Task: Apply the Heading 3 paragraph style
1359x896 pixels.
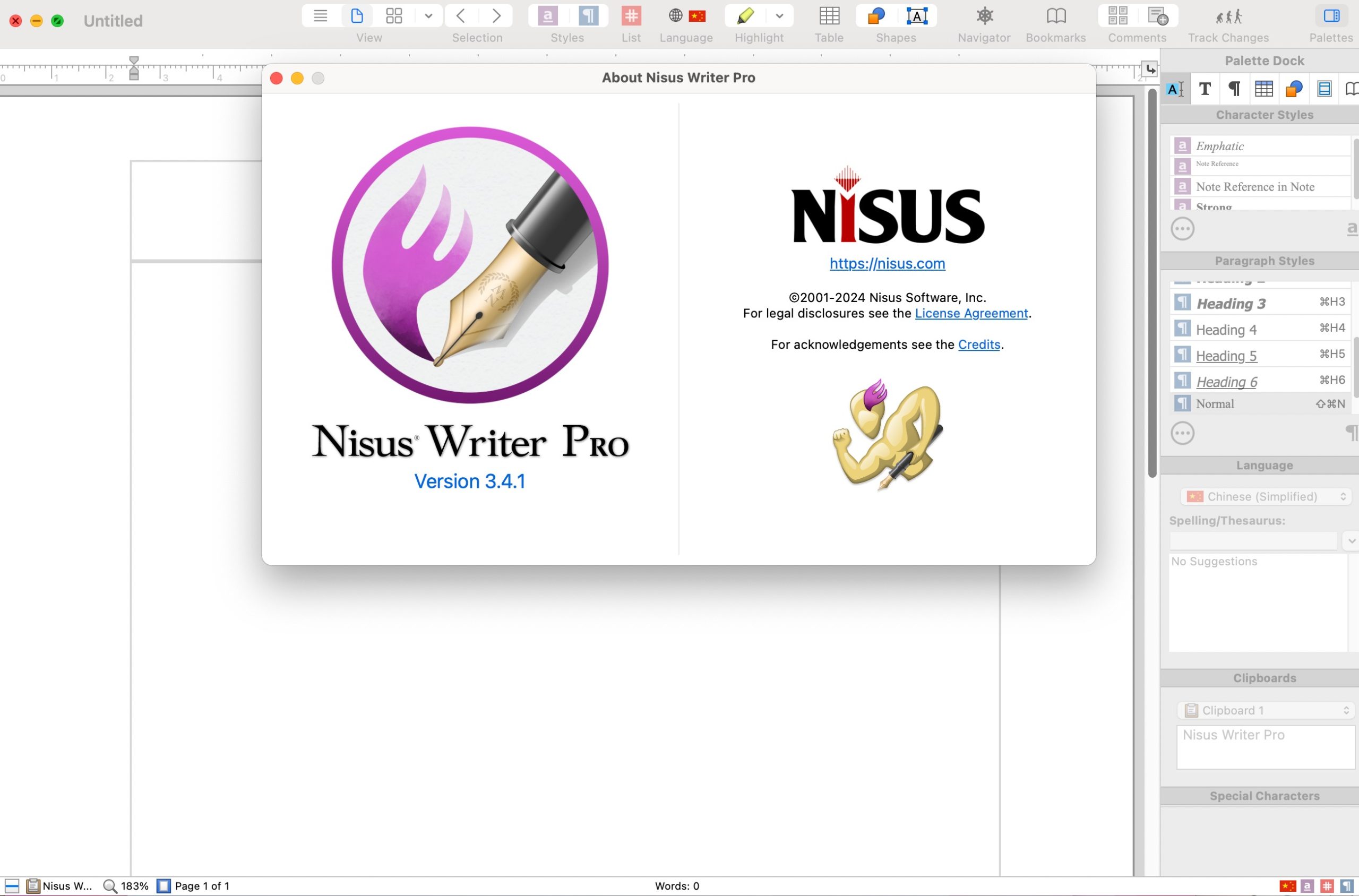Action: point(1260,303)
